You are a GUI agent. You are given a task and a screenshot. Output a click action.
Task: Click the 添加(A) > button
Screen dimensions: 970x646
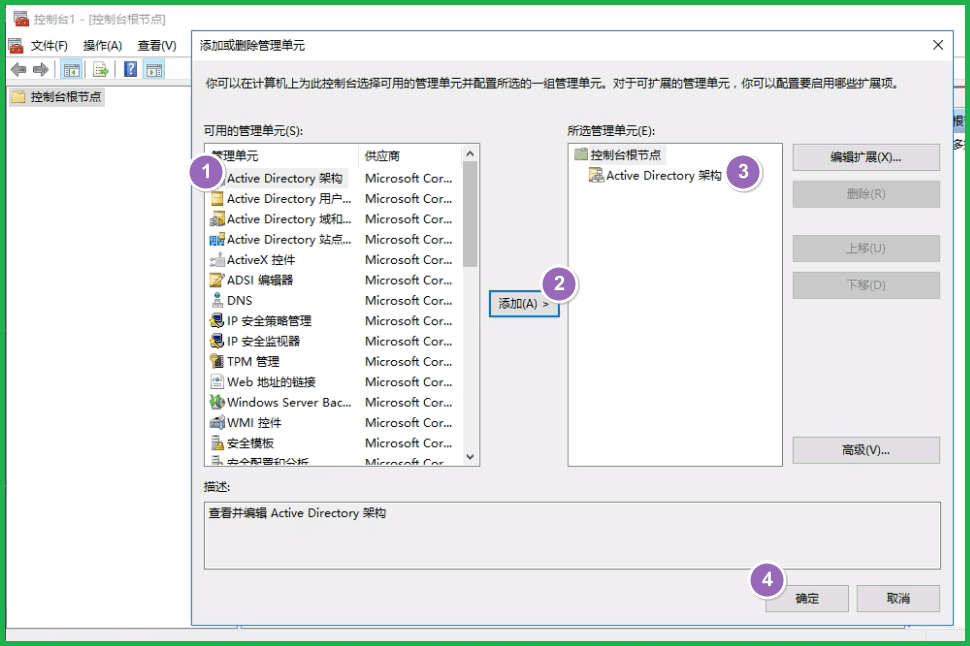tap(524, 304)
